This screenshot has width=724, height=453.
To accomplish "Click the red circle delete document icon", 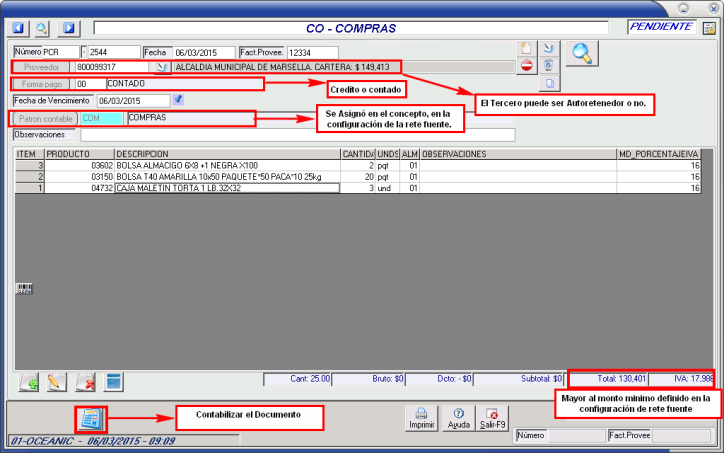I will click(527, 66).
